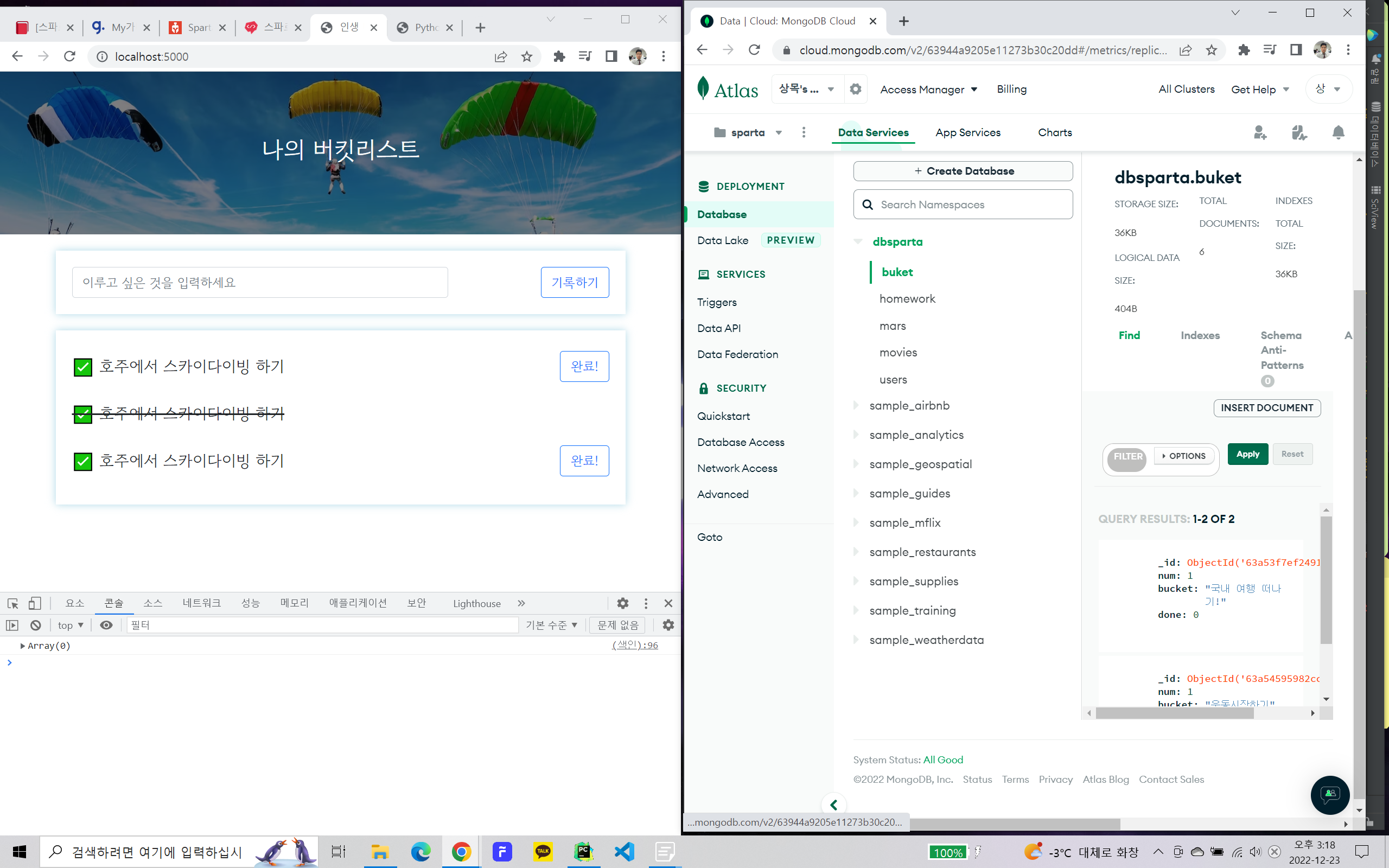Screen dimensions: 1389x868
Task: Open the top context dropdown in console
Action: (71, 625)
